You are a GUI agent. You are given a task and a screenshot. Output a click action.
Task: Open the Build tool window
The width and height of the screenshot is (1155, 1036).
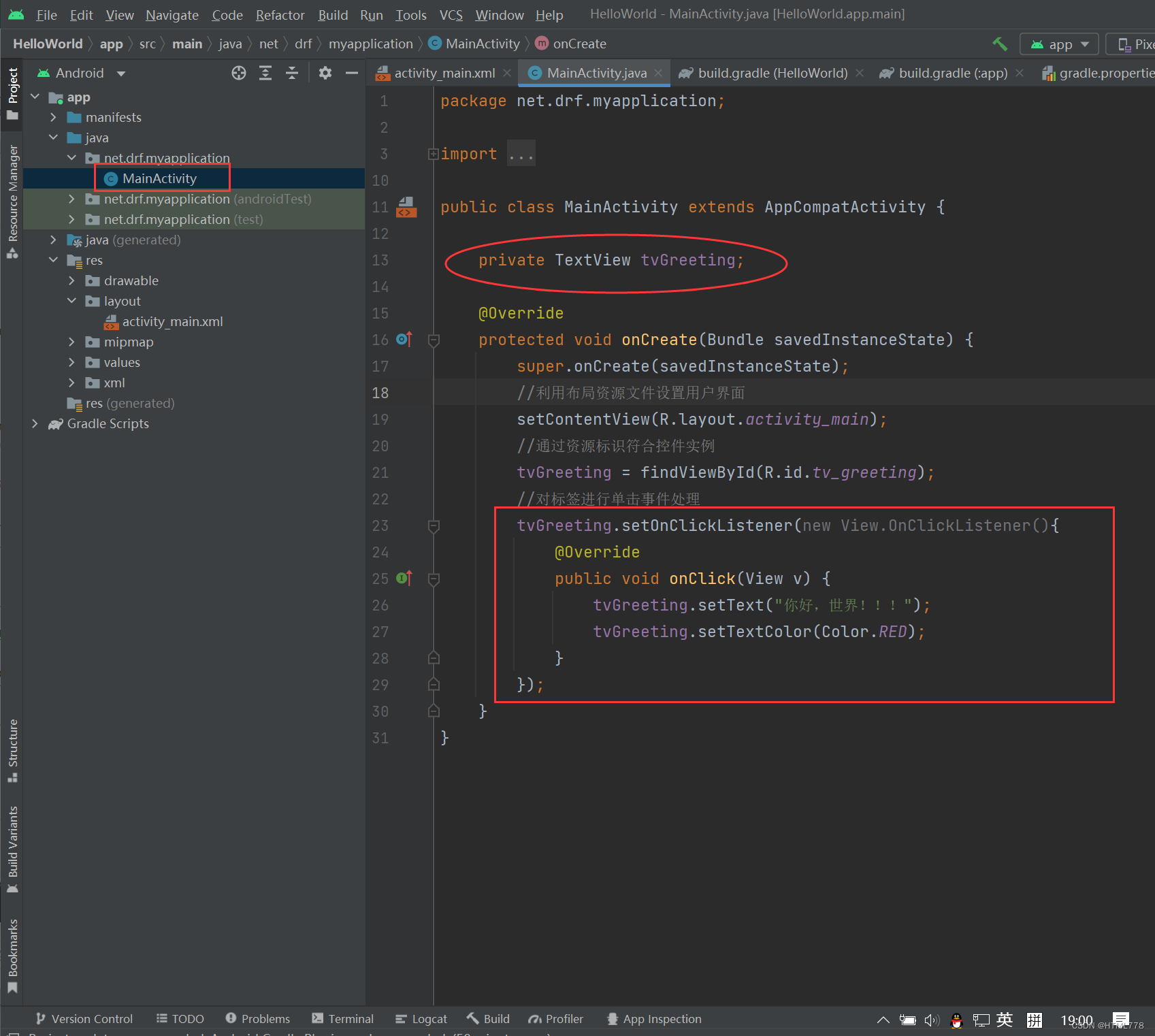tap(488, 1018)
